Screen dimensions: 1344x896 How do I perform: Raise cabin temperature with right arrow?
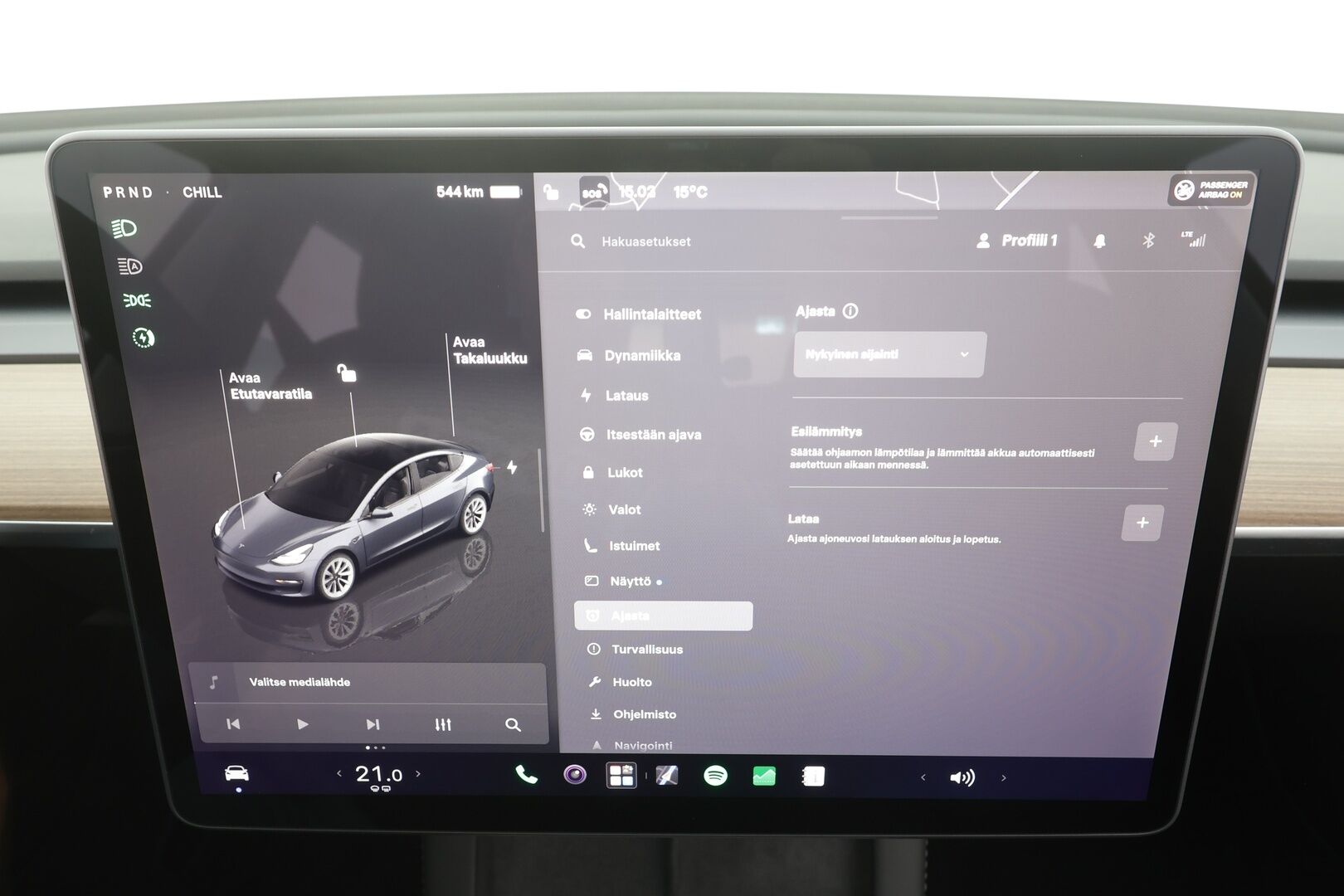pos(418,774)
